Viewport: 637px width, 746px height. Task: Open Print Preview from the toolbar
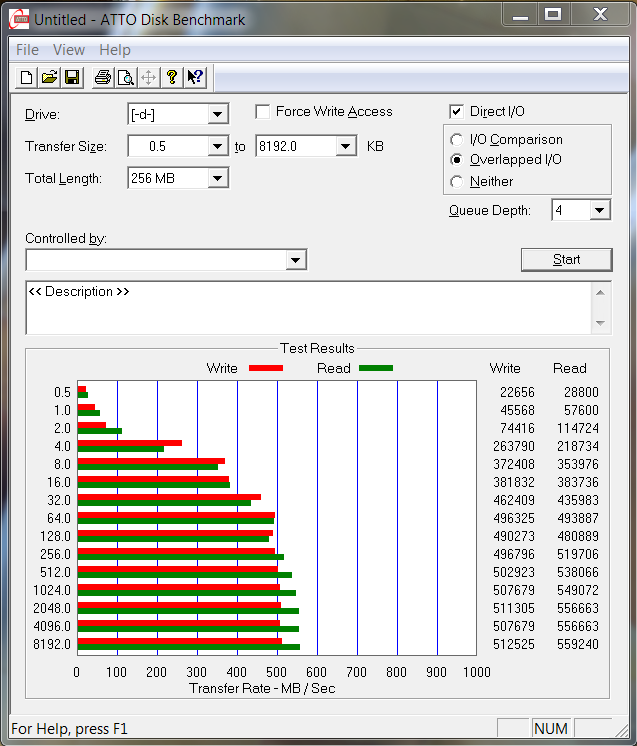[x=125, y=77]
